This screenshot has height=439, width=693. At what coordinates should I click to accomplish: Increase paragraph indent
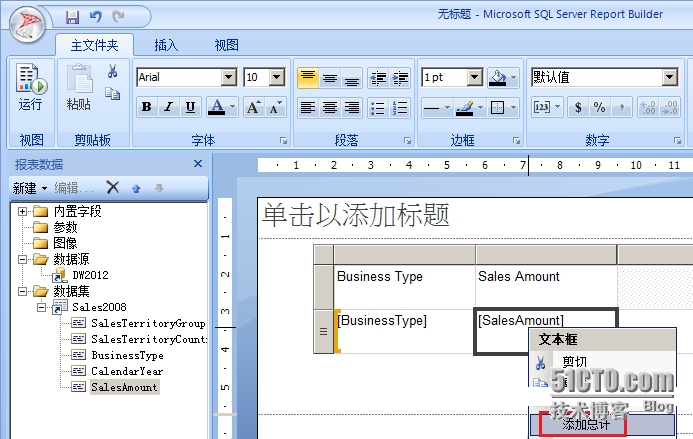(400, 78)
